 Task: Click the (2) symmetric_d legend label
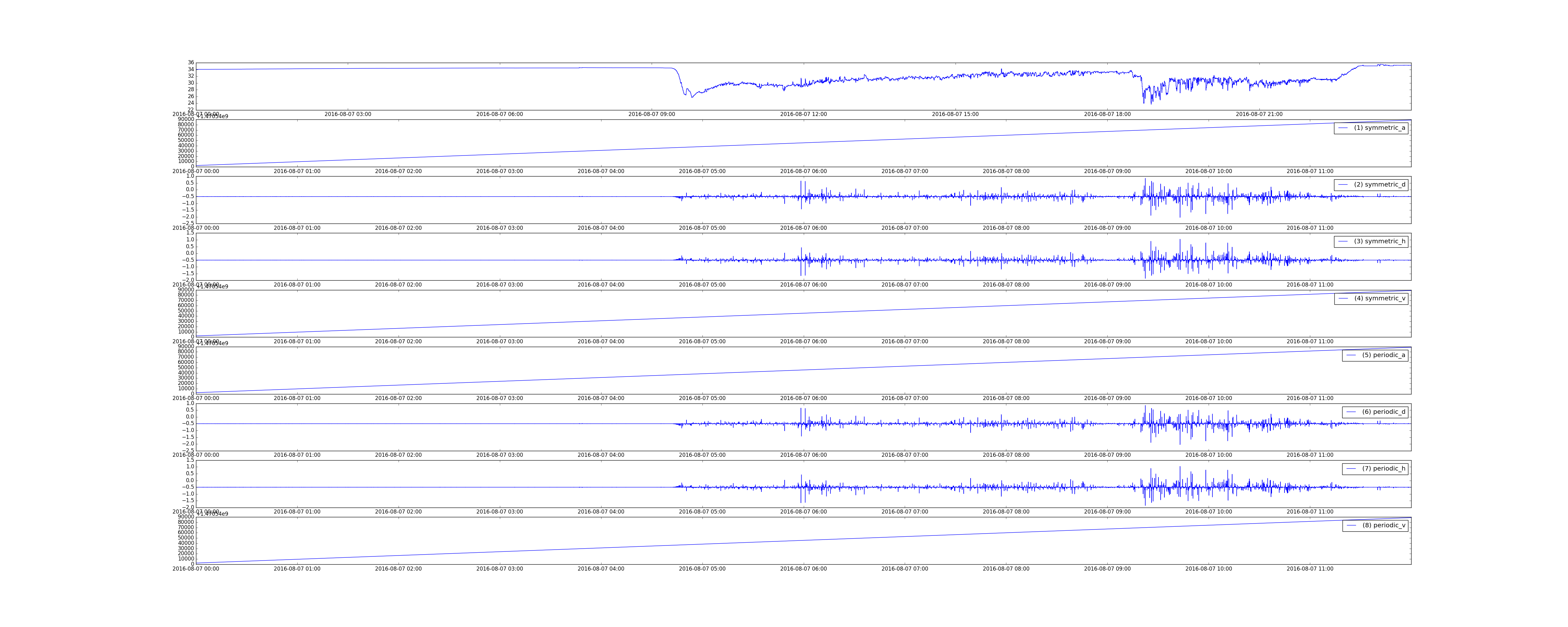[x=1379, y=184]
